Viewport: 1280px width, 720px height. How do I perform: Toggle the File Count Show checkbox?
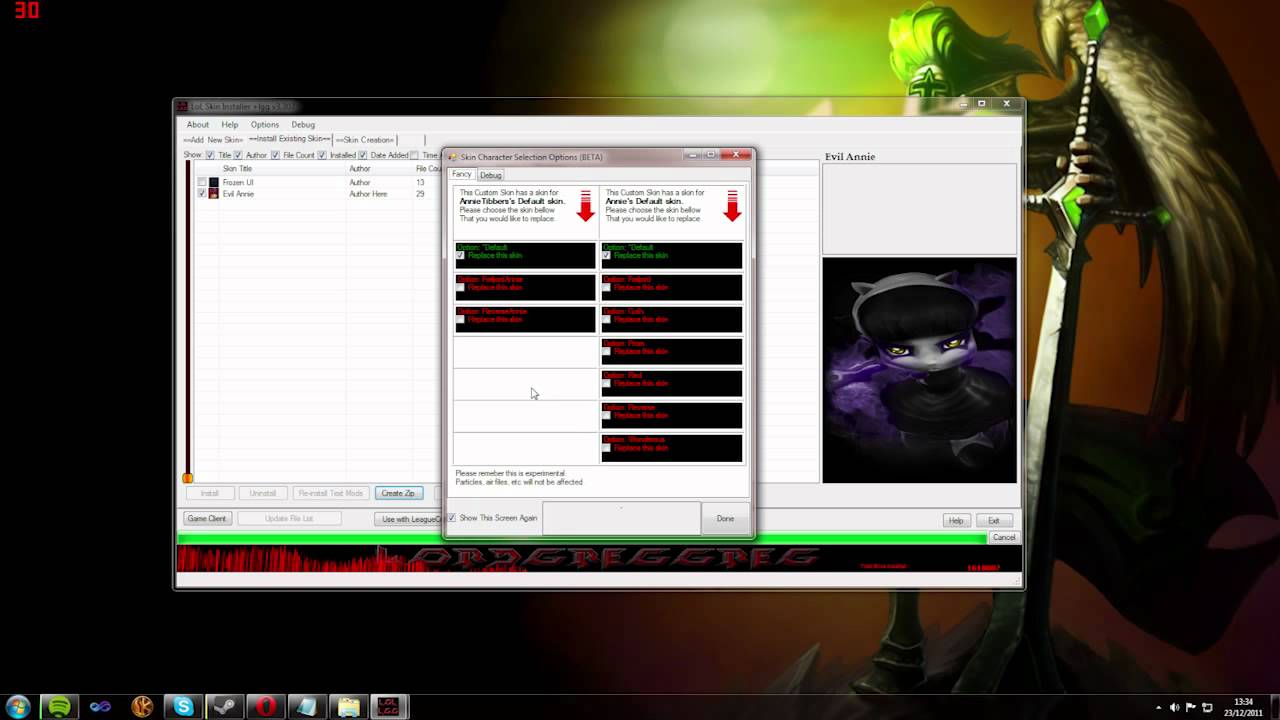pyautogui.click(x=275, y=155)
